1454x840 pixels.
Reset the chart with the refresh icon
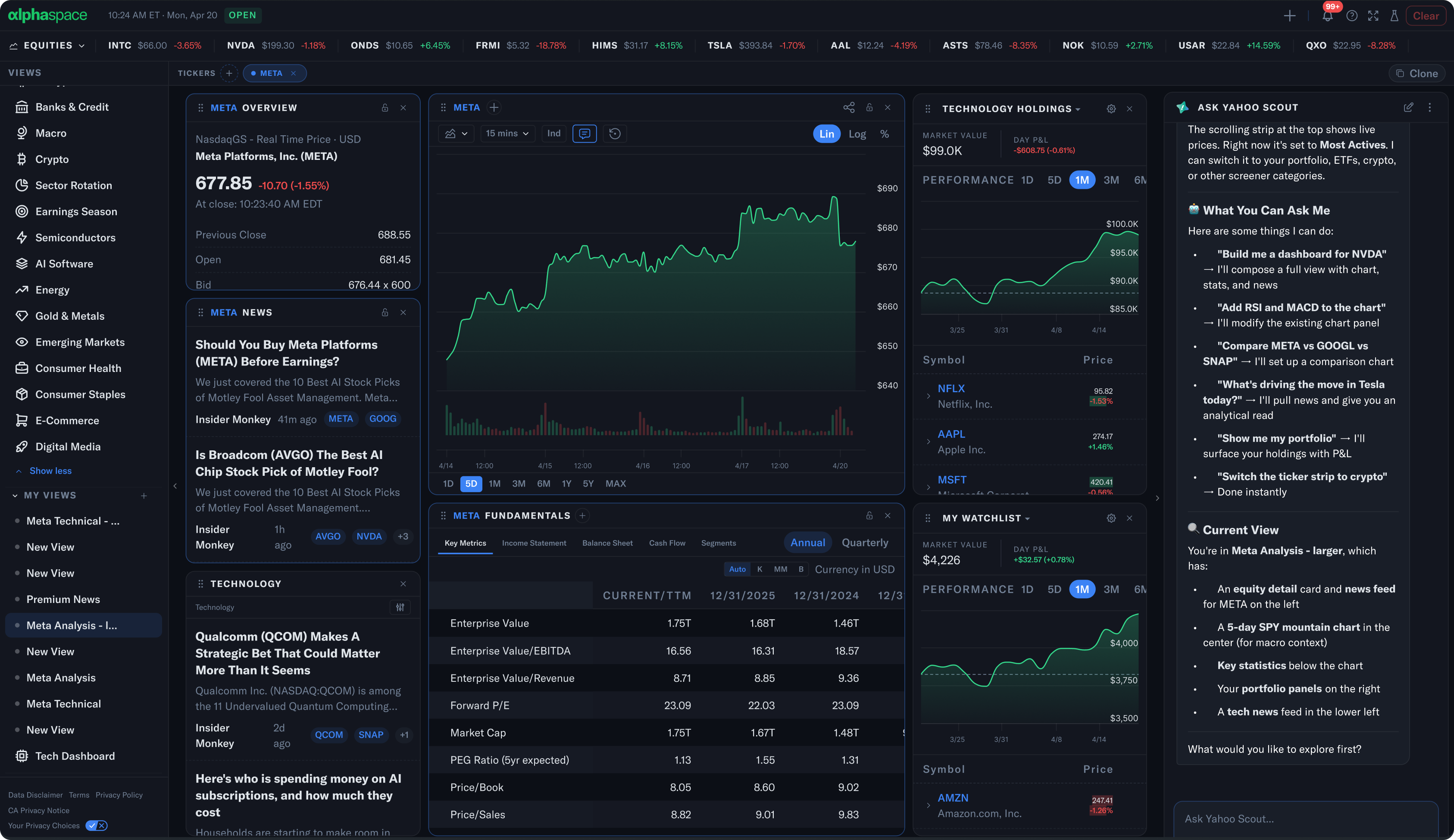click(x=614, y=133)
